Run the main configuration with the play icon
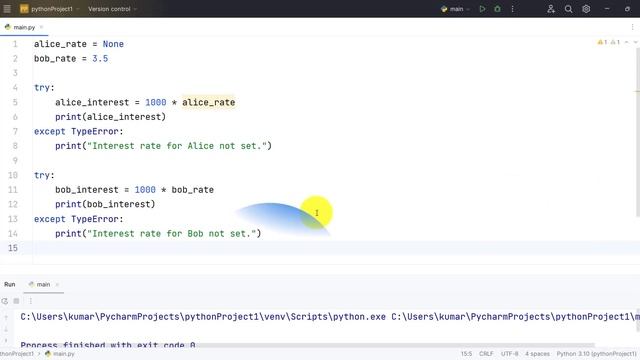 pos(482,9)
